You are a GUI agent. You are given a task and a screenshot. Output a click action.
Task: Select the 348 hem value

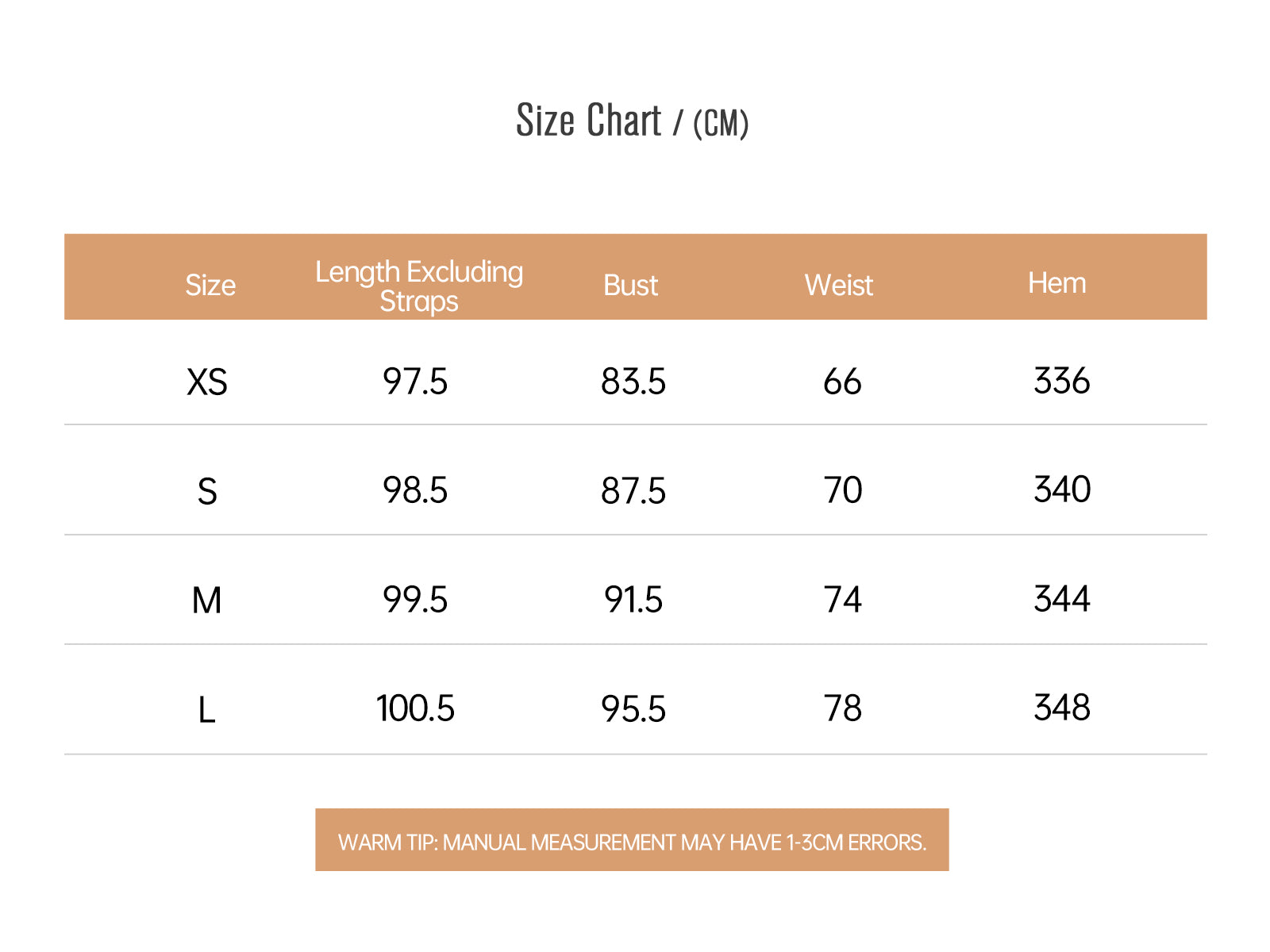pyautogui.click(x=1062, y=708)
